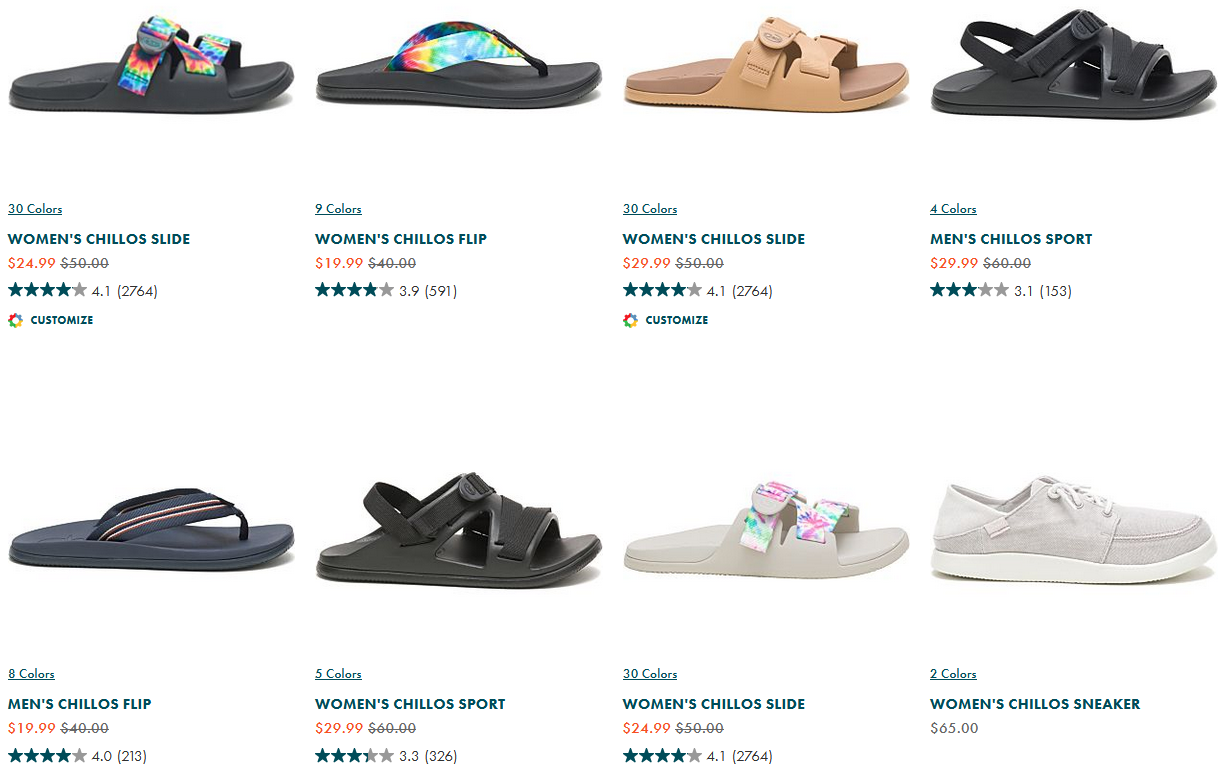Click the star rating for Women's Chillos Sport
The width and height of the screenshot is (1229, 768).
[355, 756]
